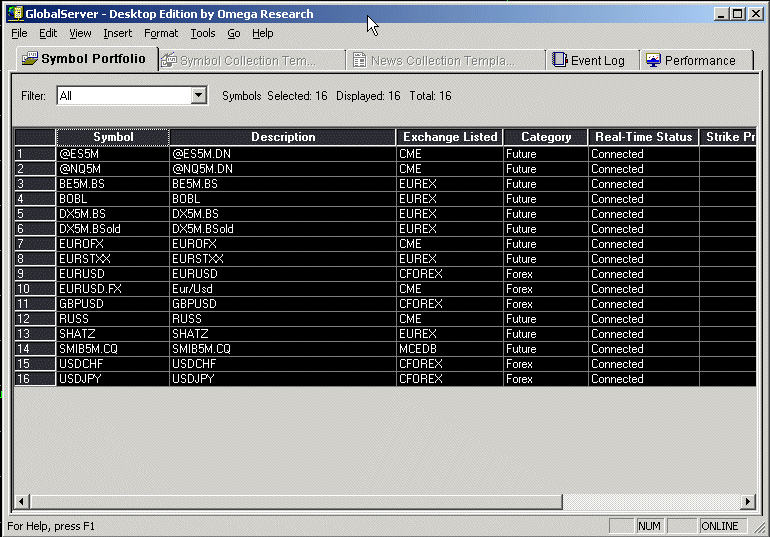Click the MCEDB exchange cell

(450, 349)
